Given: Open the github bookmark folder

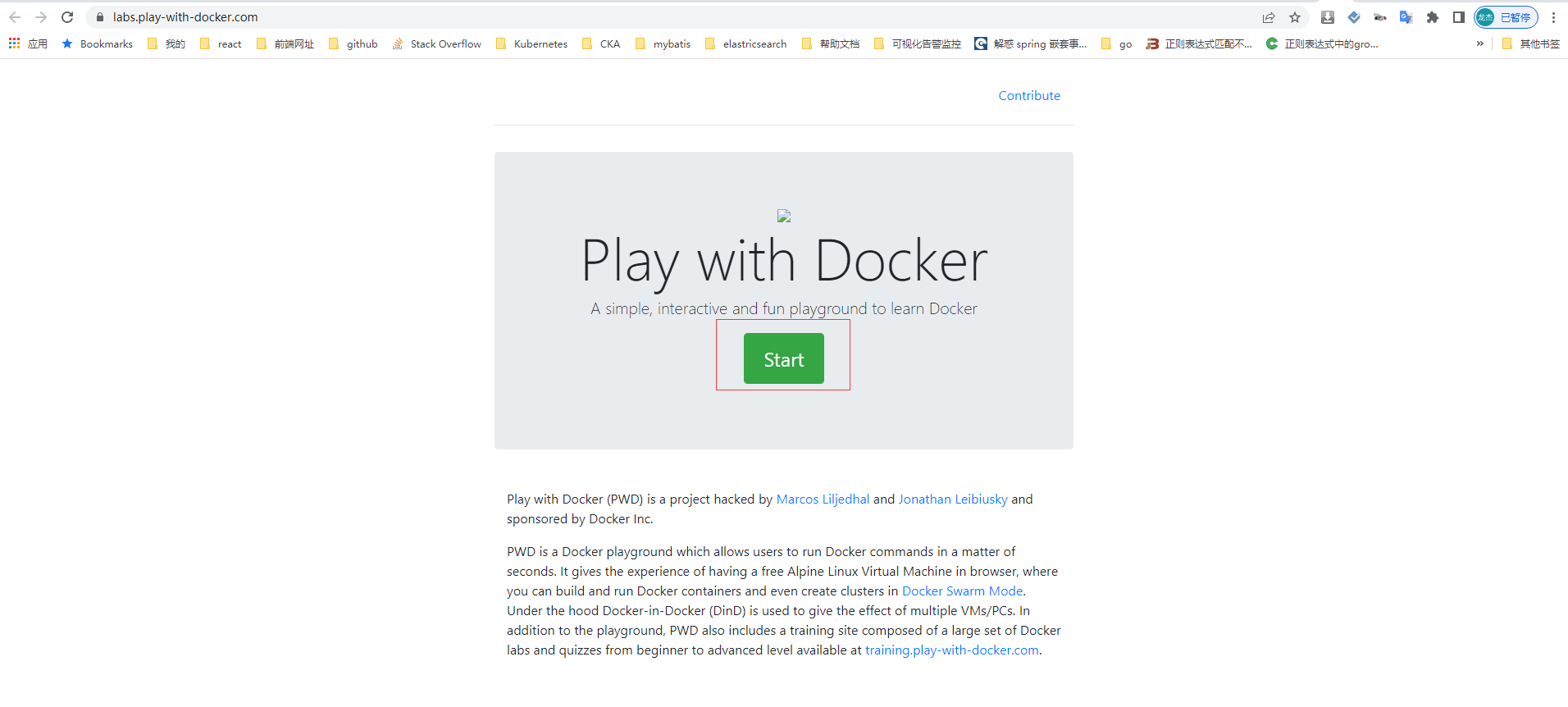Looking at the screenshot, I should (x=353, y=44).
